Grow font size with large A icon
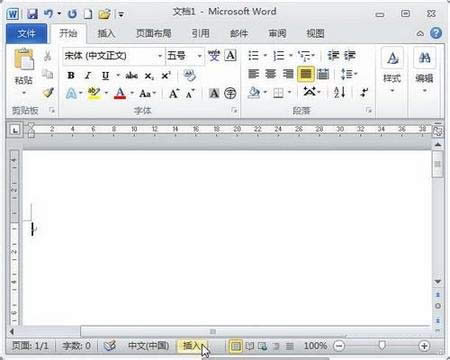 tap(174, 94)
